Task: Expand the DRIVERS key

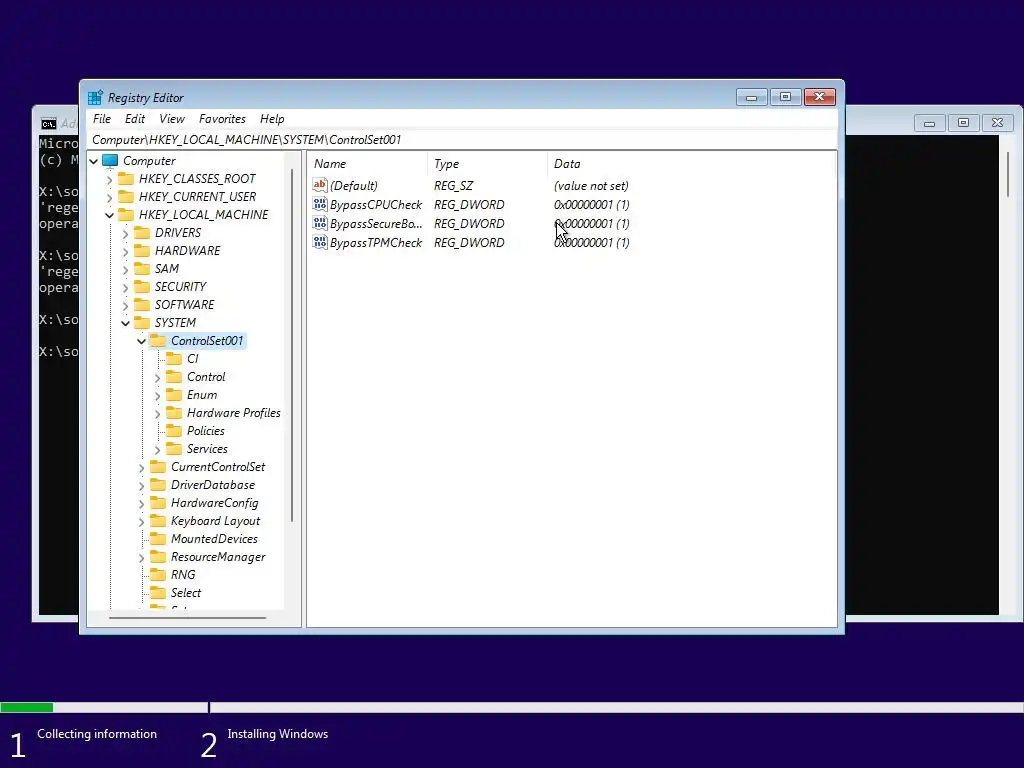Action: 125,233
